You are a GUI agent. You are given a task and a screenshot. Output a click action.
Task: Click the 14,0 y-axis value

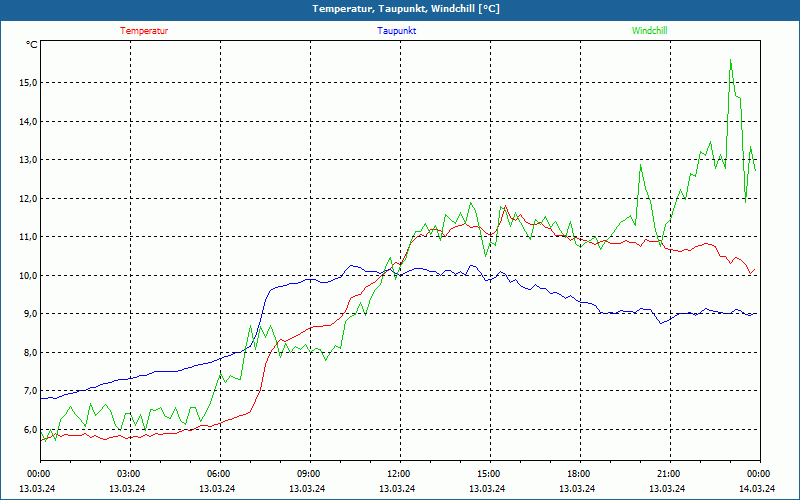(x=29, y=121)
